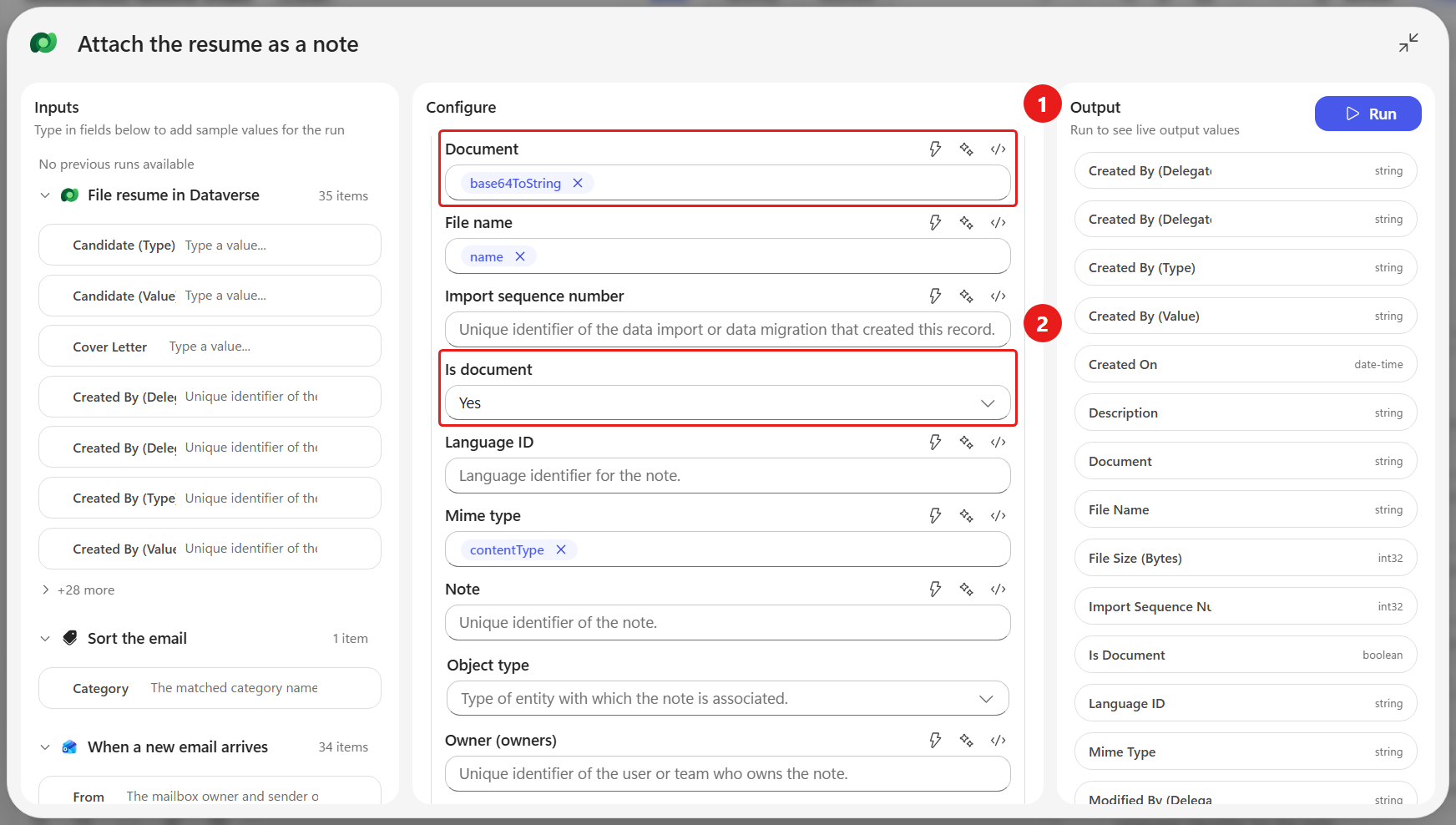Click the sparkle icon on the File name field
Screen dimensions: 1456x825
click(x=967, y=223)
